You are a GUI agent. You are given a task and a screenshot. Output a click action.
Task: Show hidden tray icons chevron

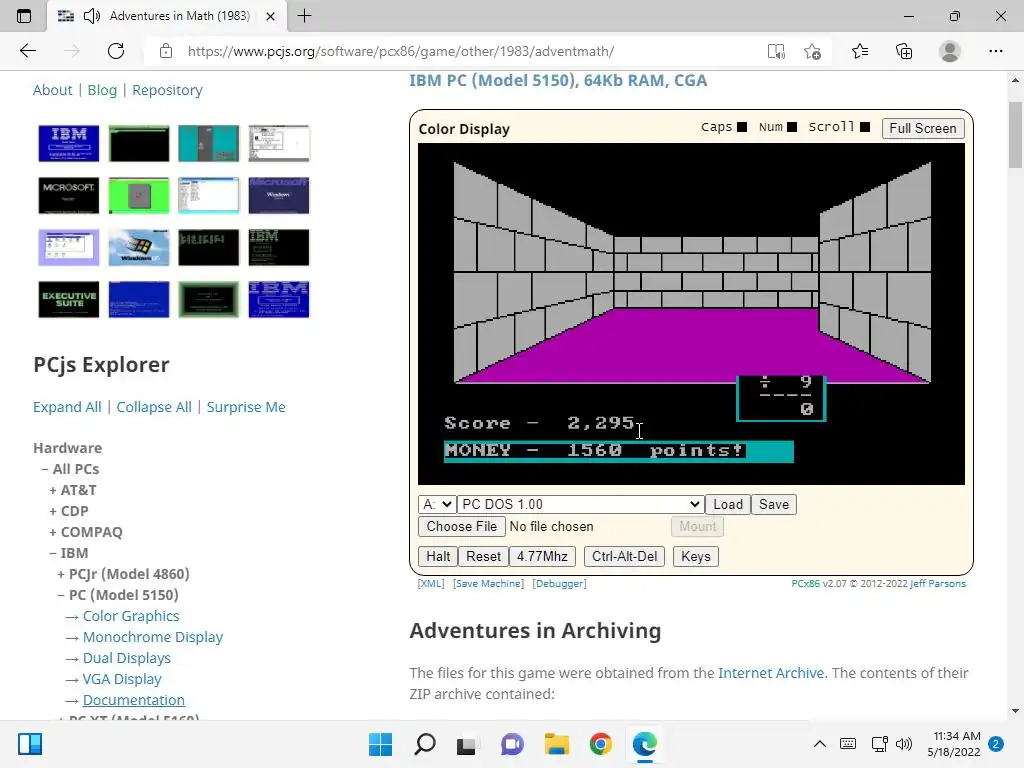tap(820, 744)
